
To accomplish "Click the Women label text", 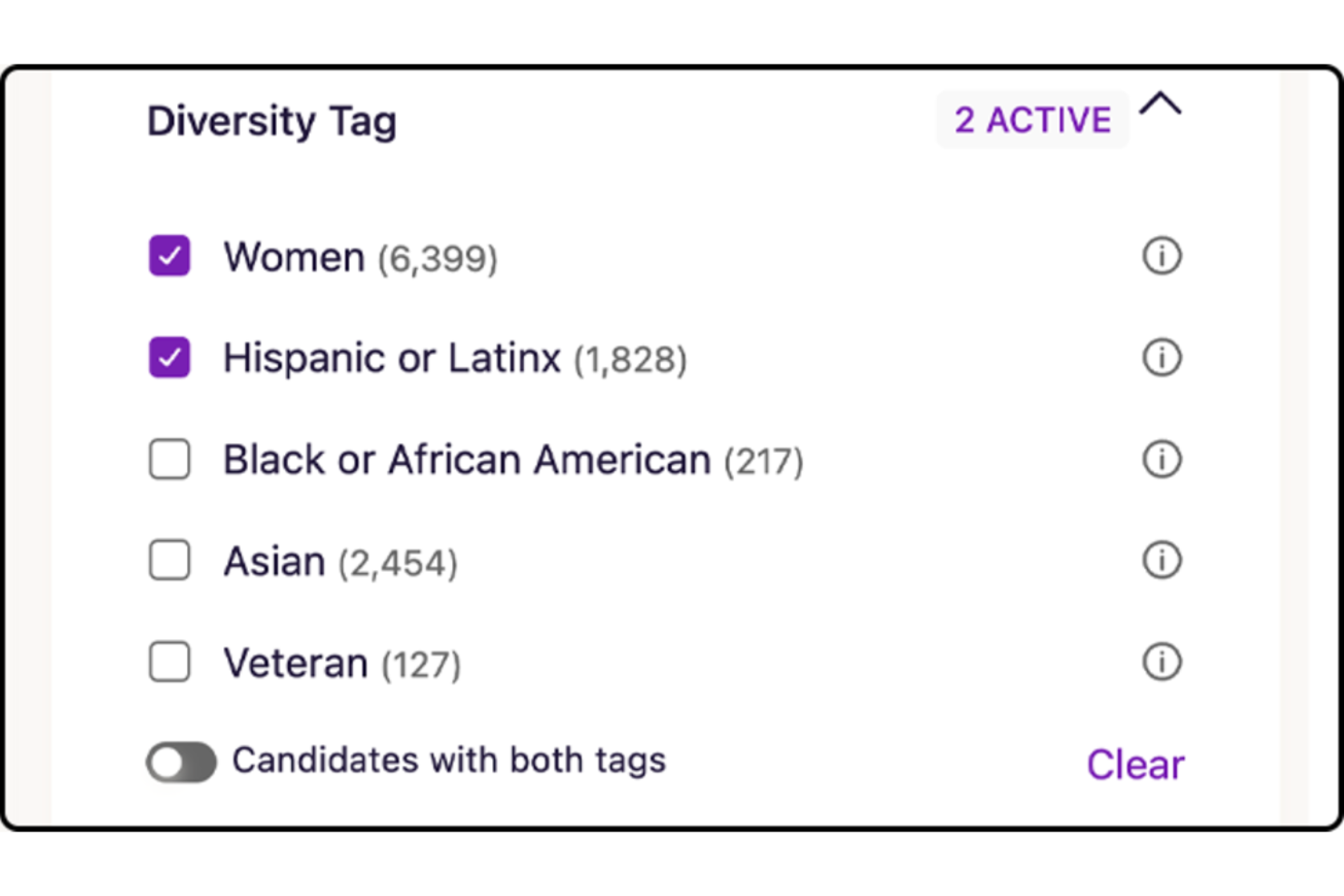I will click(294, 257).
